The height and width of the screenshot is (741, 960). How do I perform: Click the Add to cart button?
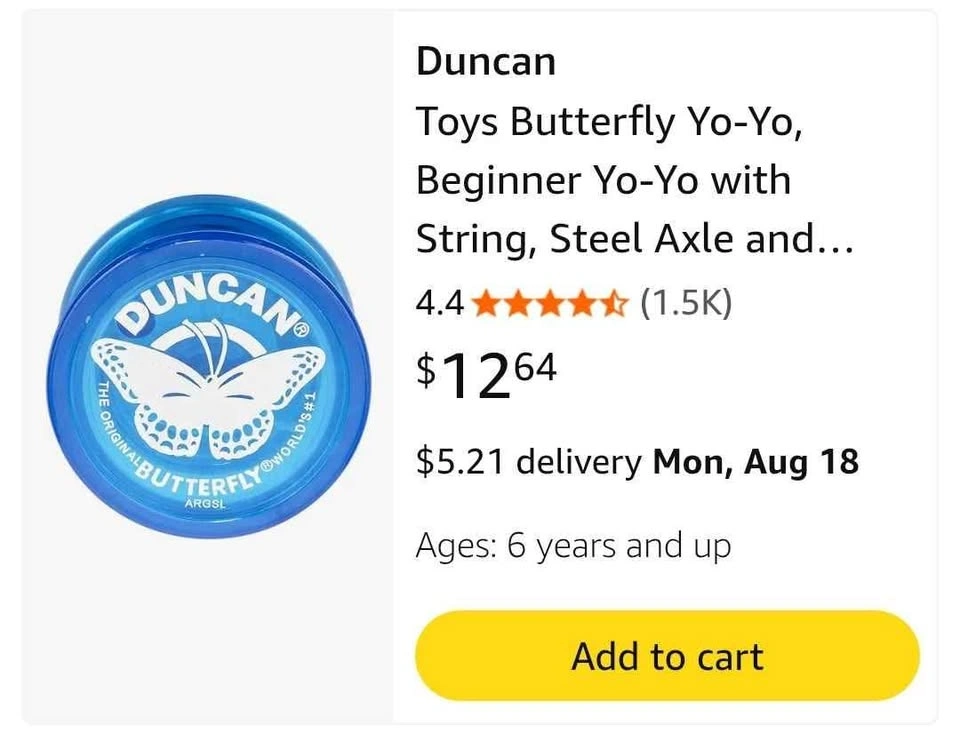point(667,656)
